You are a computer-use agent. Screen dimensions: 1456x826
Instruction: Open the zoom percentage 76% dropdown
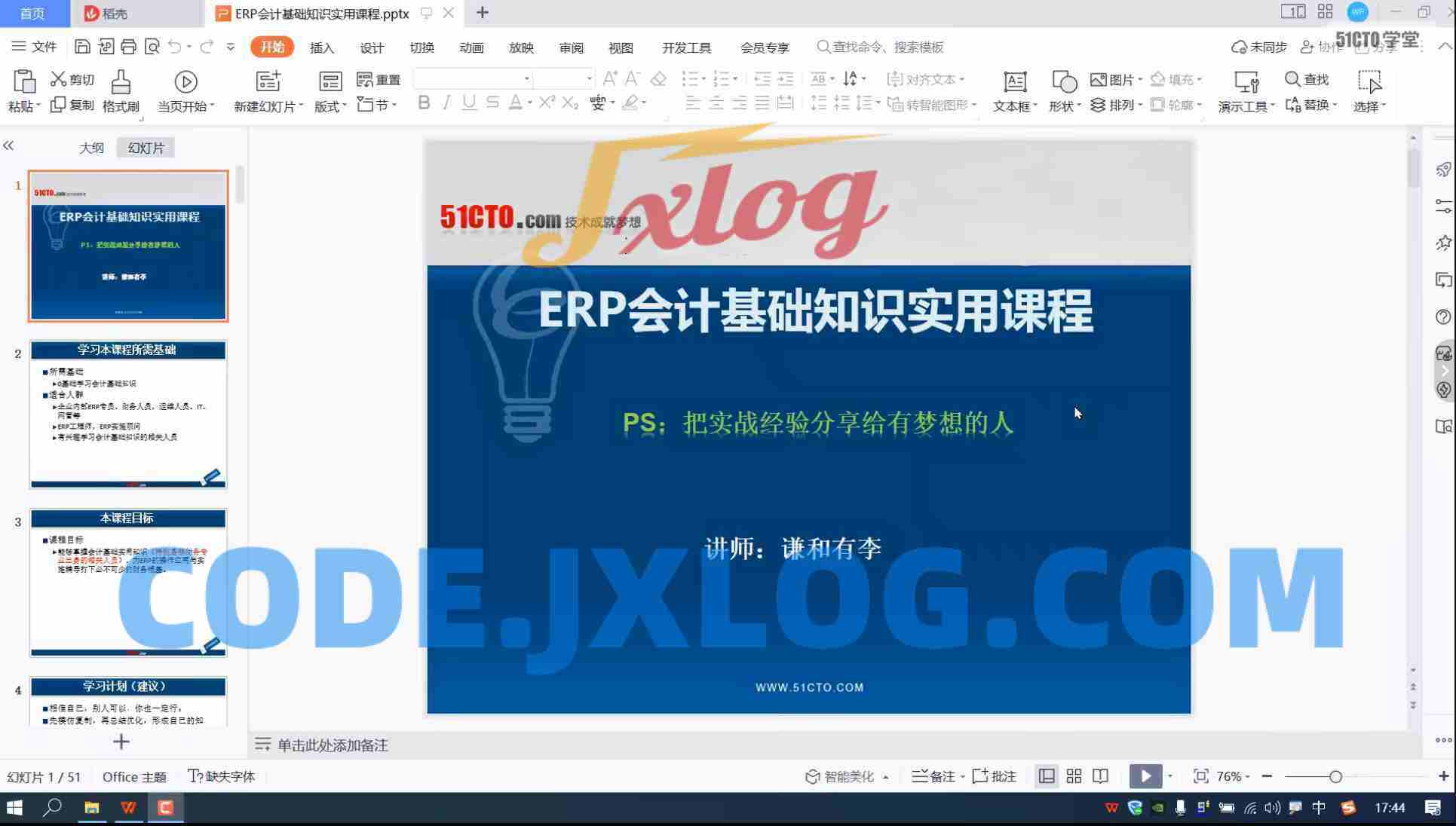pos(1233,776)
